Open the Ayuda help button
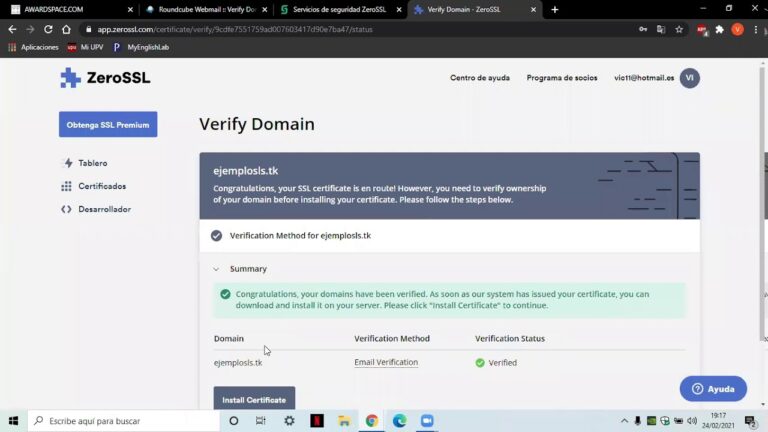Screen dimensions: 768x432 click(713, 389)
